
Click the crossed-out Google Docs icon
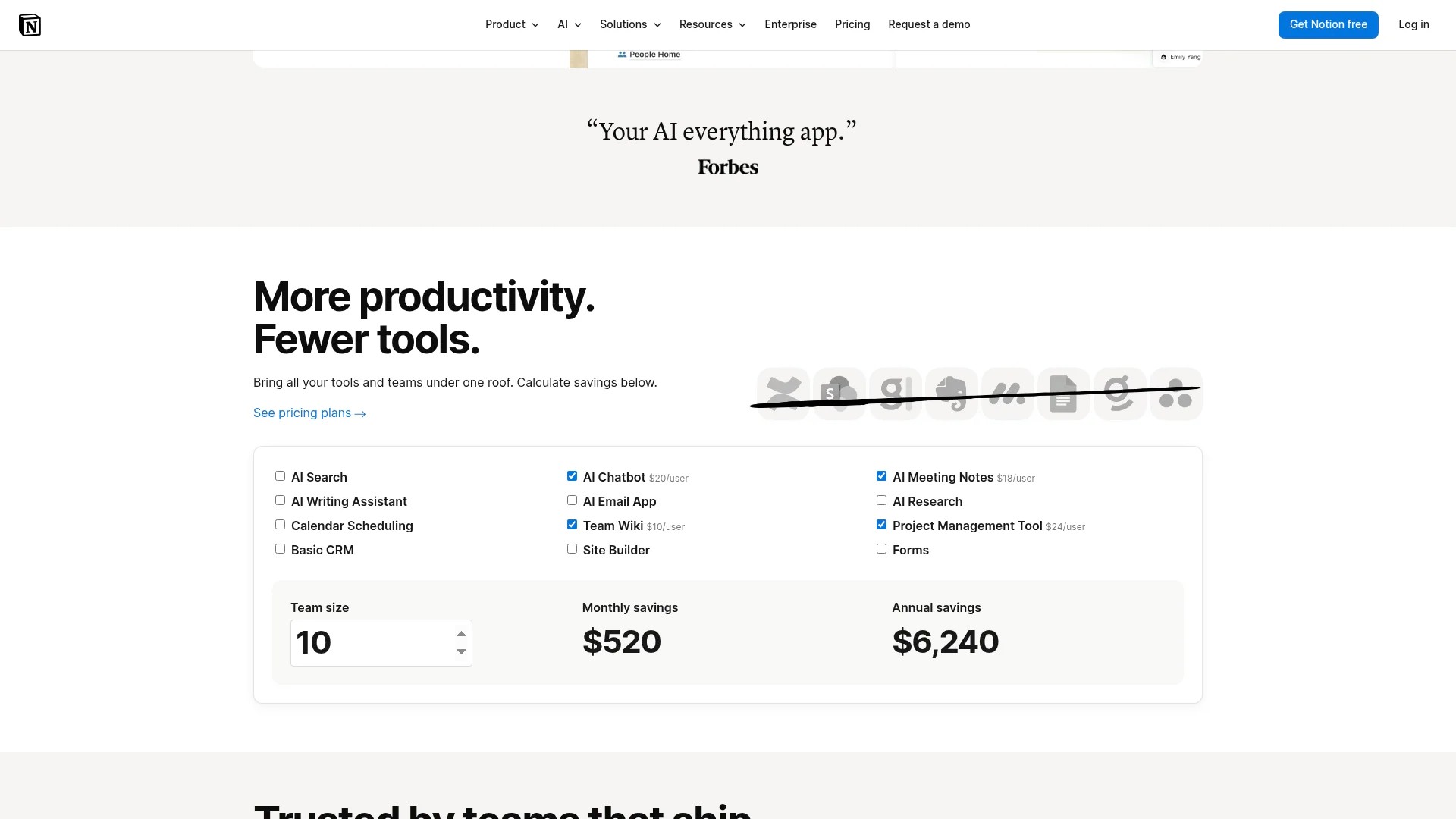(x=1063, y=394)
